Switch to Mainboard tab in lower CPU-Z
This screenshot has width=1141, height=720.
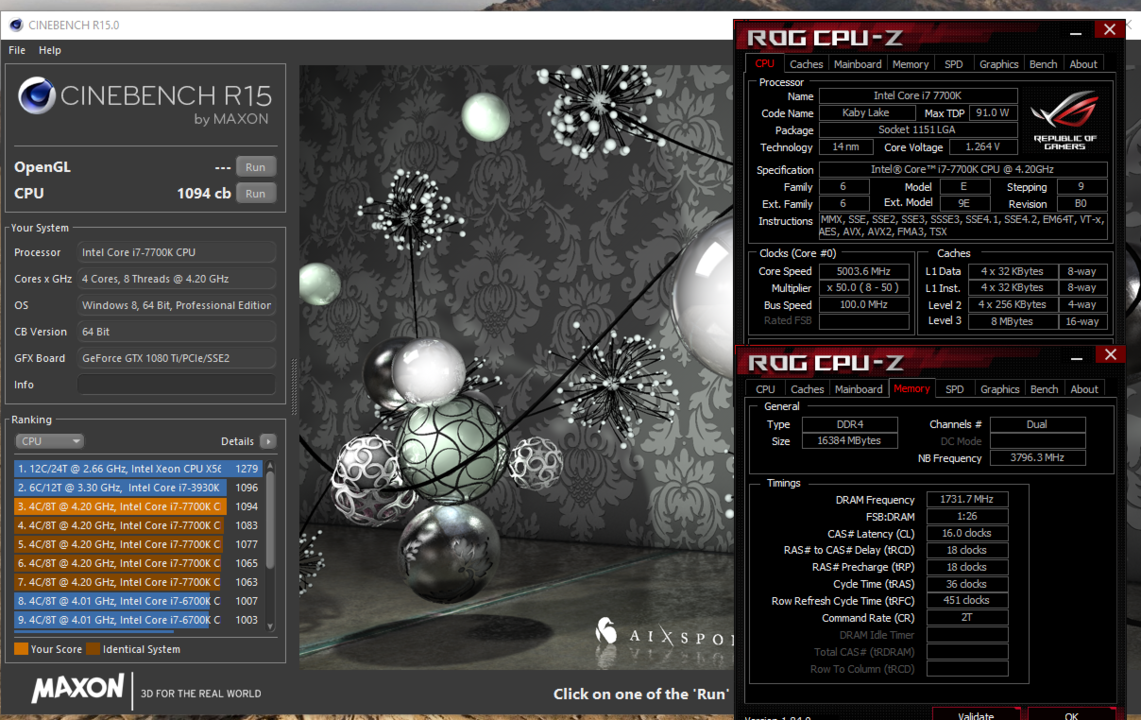point(859,389)
